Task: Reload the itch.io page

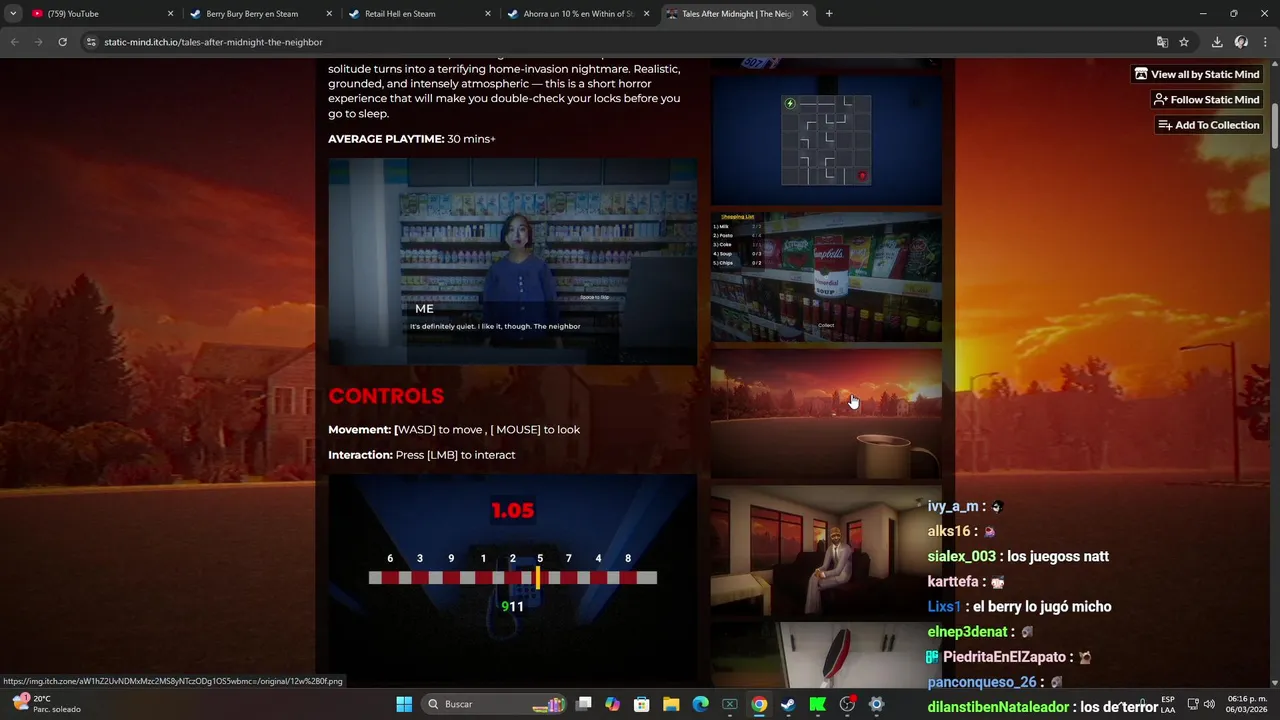Action: pos(62,42)
